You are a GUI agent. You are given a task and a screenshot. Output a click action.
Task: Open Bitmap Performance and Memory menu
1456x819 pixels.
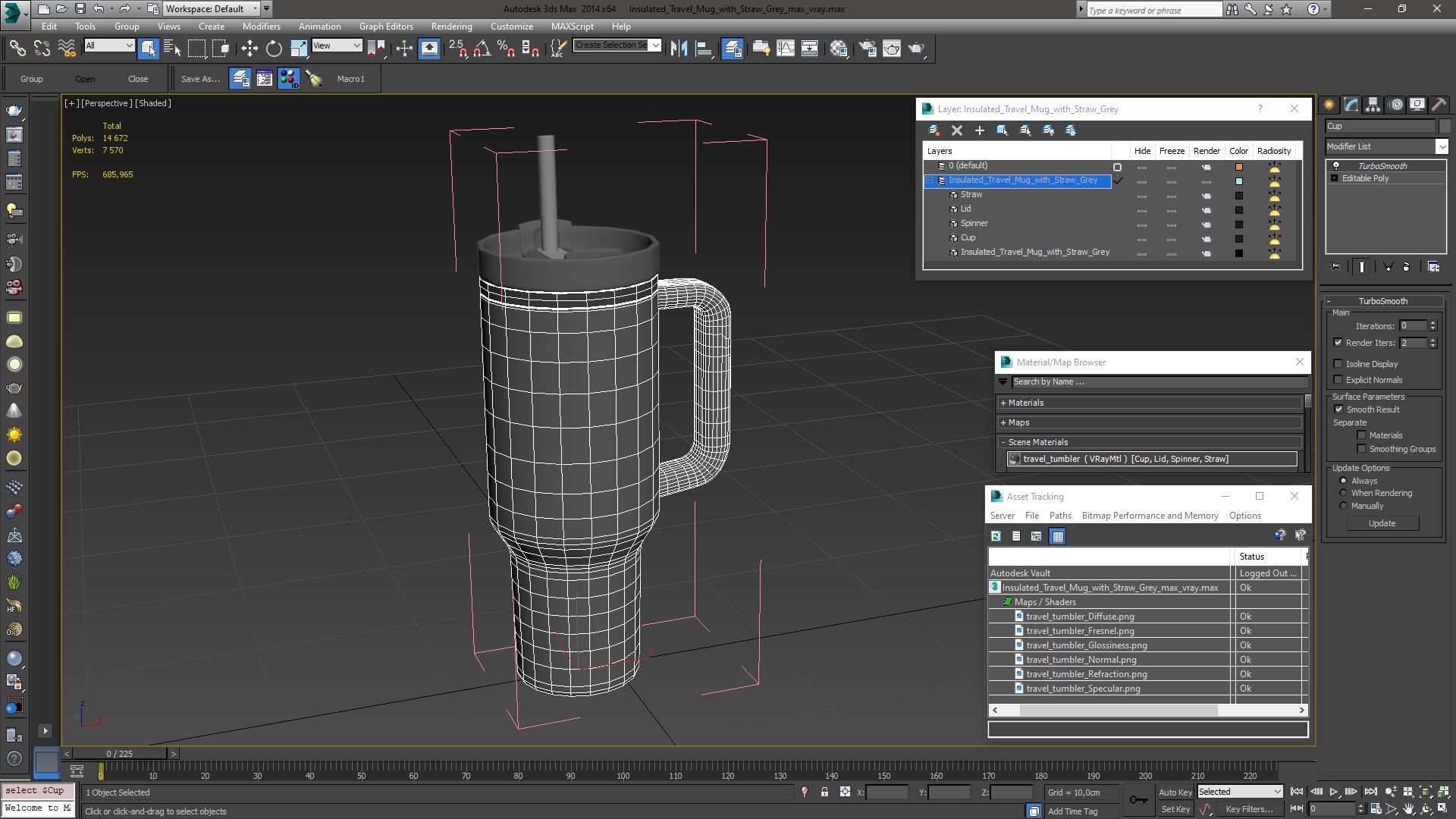pyautogui.click(x=1150, y=516)
